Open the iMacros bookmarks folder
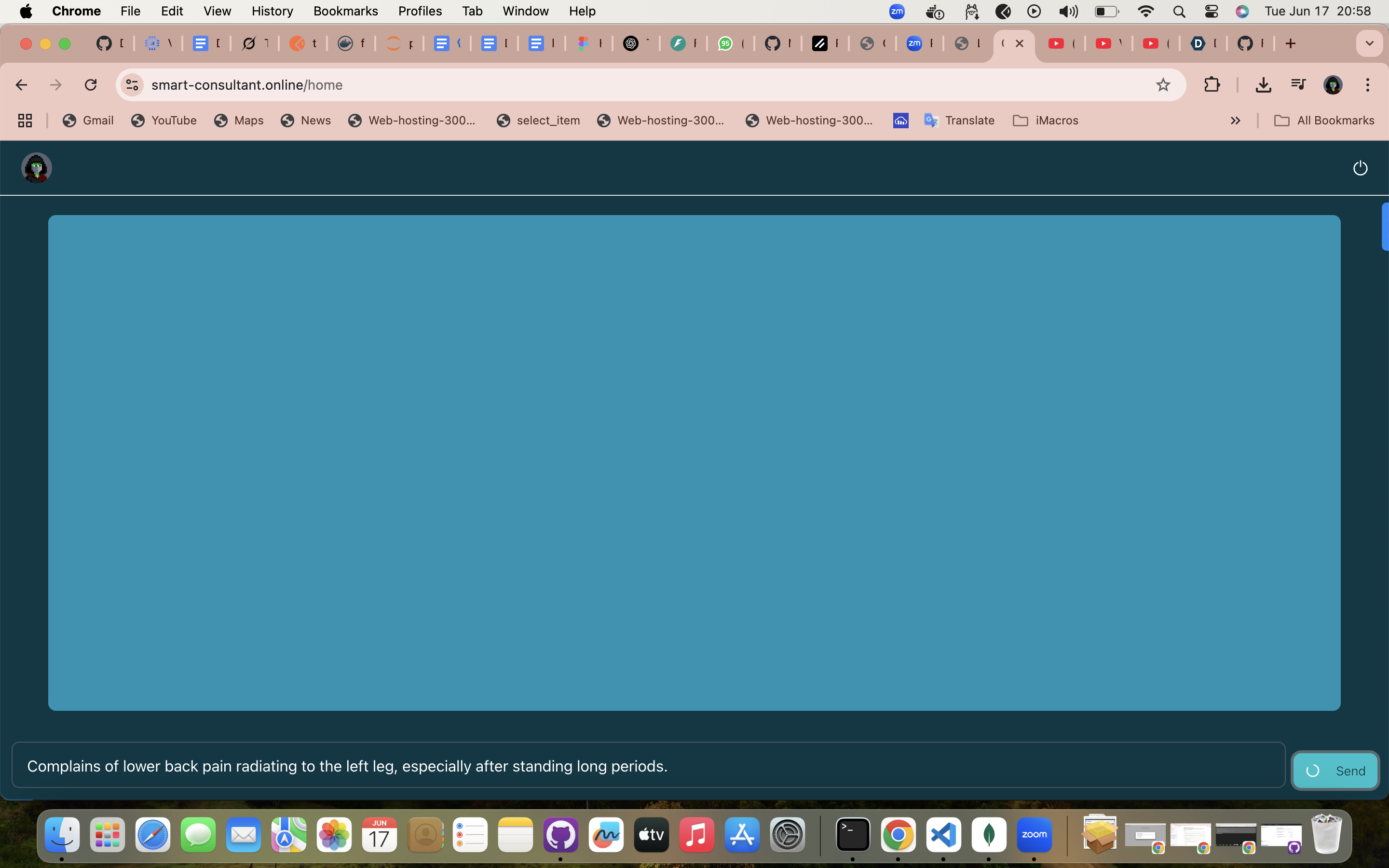1389x868 pixels. (x=1045, y=121)
